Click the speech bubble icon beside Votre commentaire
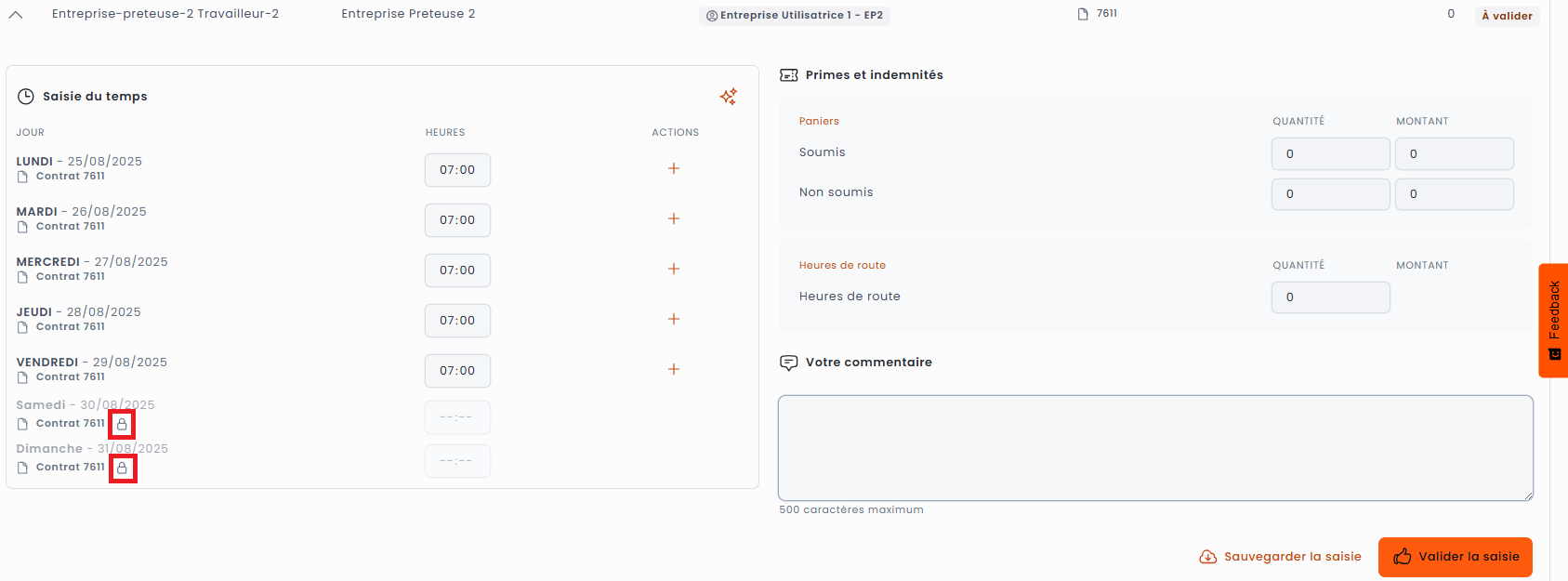The width and height of the screenshot is (1568, 581). click(x=789, y=363)
